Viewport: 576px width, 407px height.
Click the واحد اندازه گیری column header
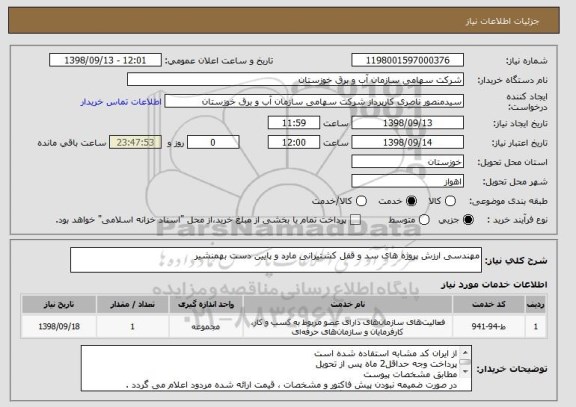point(206,304)
